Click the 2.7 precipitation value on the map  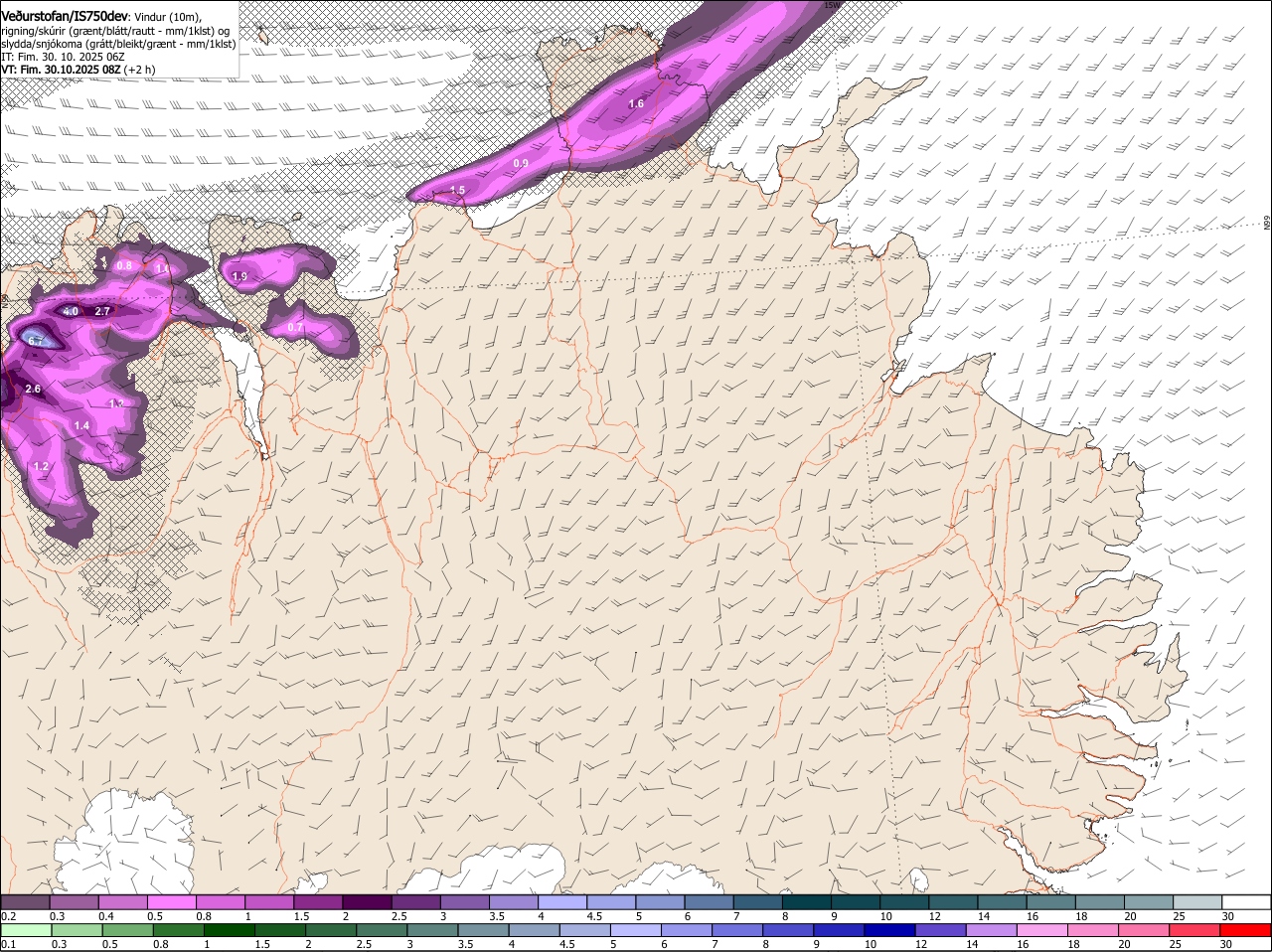coord(102,311)
